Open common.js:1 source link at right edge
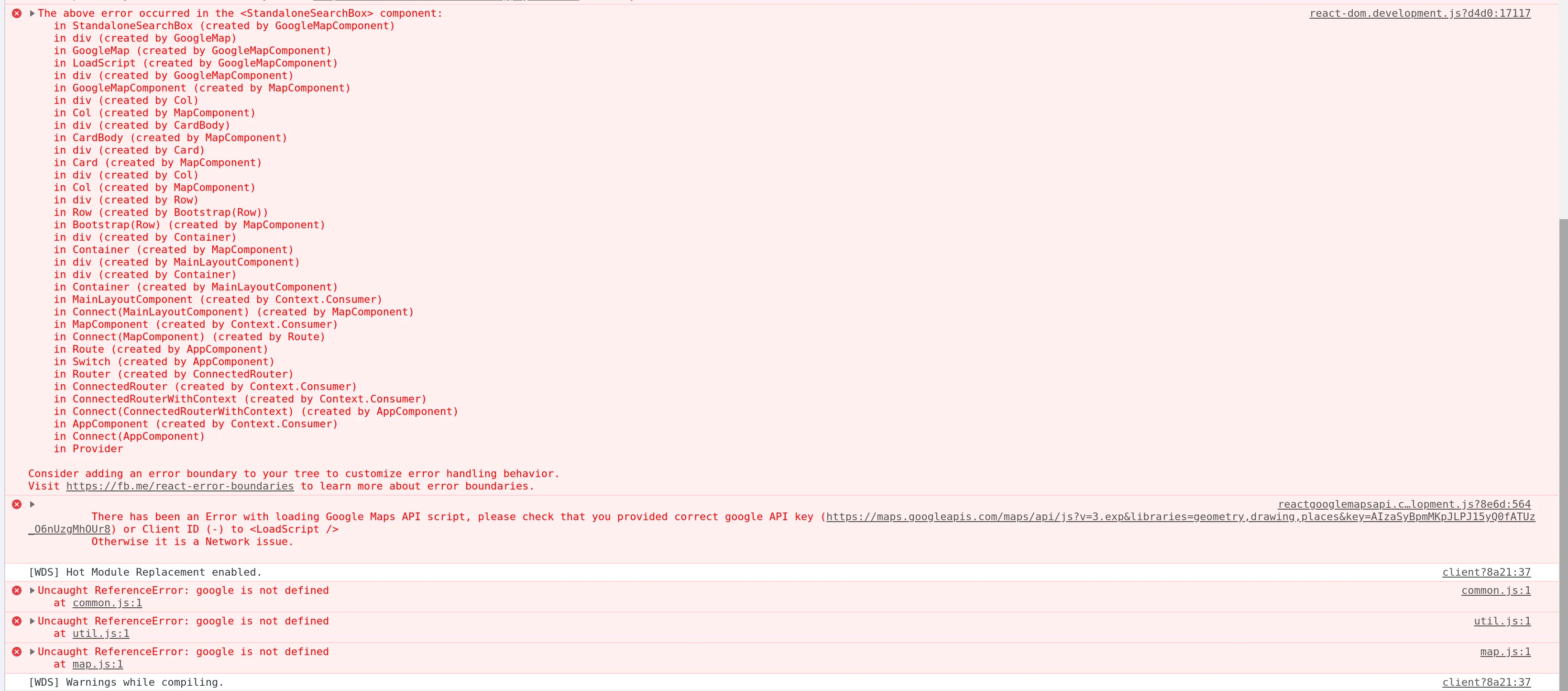 point(1496,591)
